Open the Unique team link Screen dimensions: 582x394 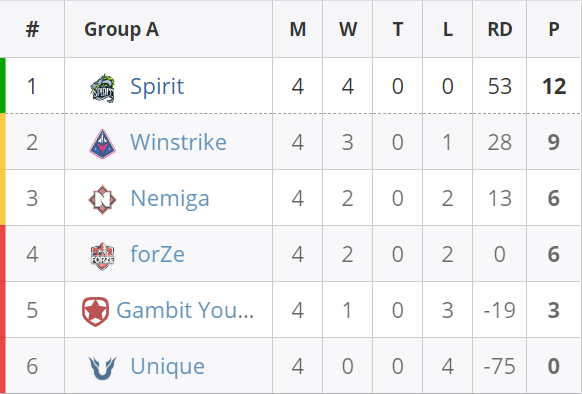167,366
